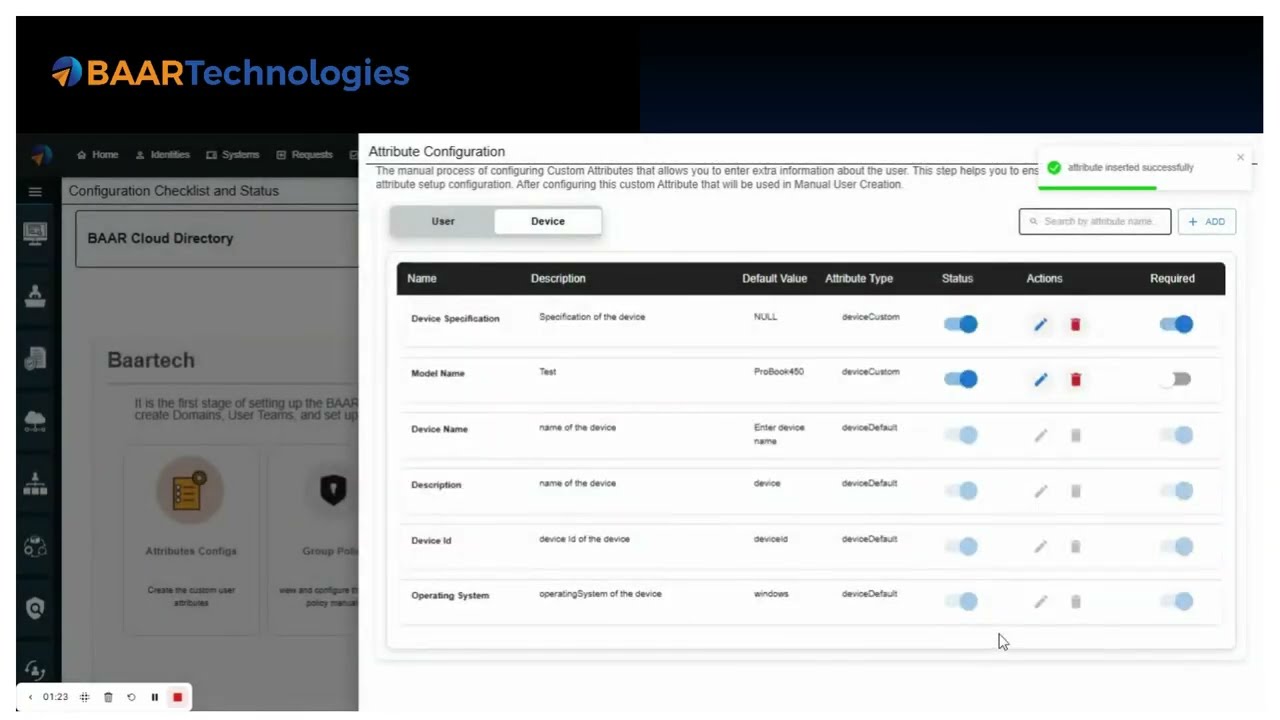Toggle Status switch for Device Name
Screen dimensions: 1280x720
pos(961,435)
